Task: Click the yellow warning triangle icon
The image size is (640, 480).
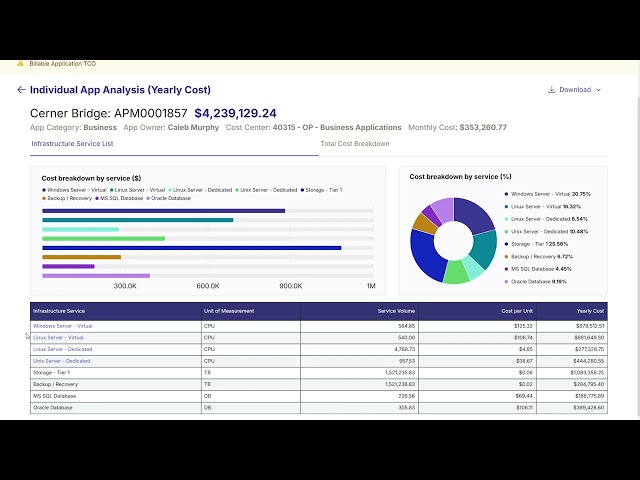Action: [20, 64]
